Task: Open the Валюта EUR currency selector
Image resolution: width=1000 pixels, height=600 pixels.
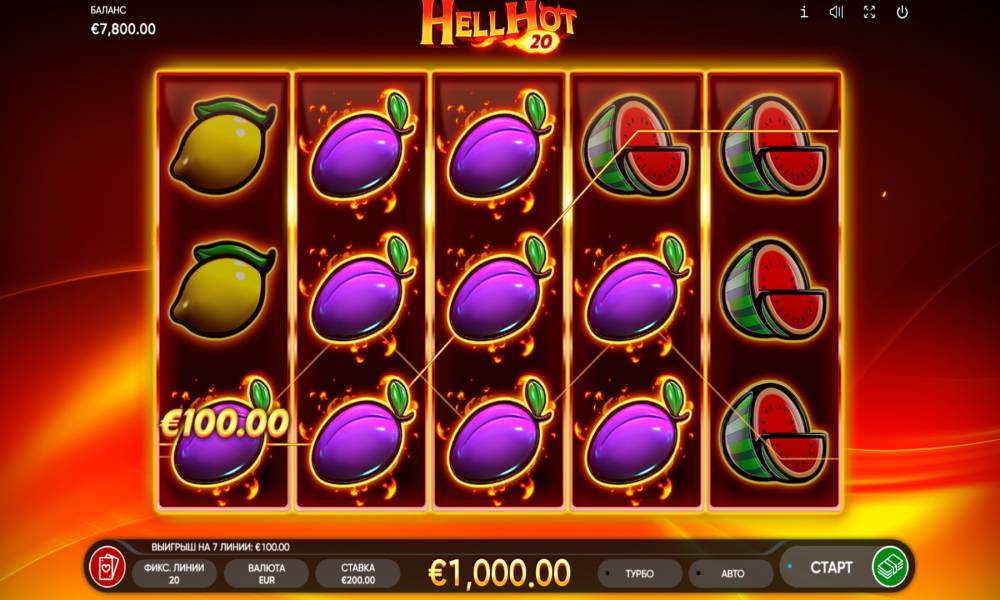Action: click(267, 573)
